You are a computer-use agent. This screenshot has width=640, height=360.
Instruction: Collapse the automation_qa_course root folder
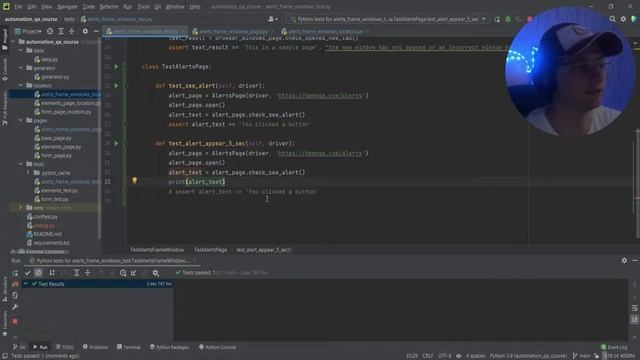click(x=13, y=42)
